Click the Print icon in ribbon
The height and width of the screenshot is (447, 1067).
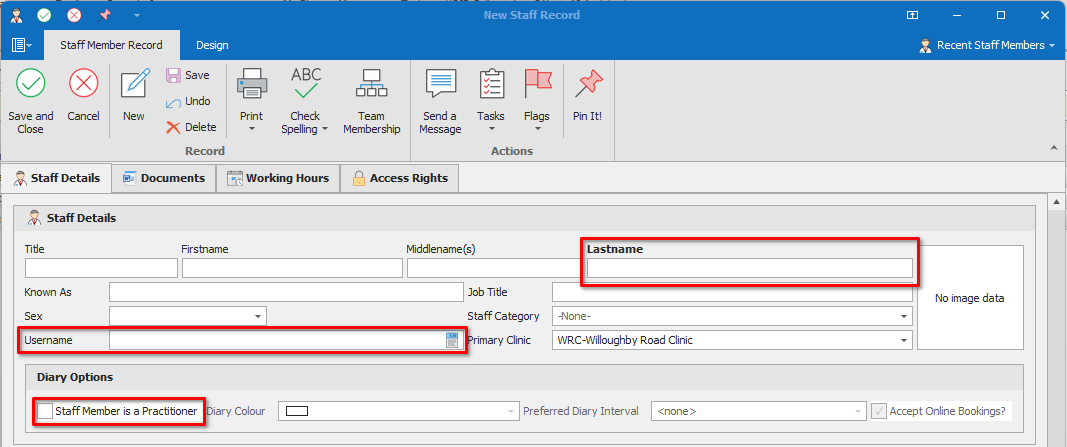pos(251,84)
